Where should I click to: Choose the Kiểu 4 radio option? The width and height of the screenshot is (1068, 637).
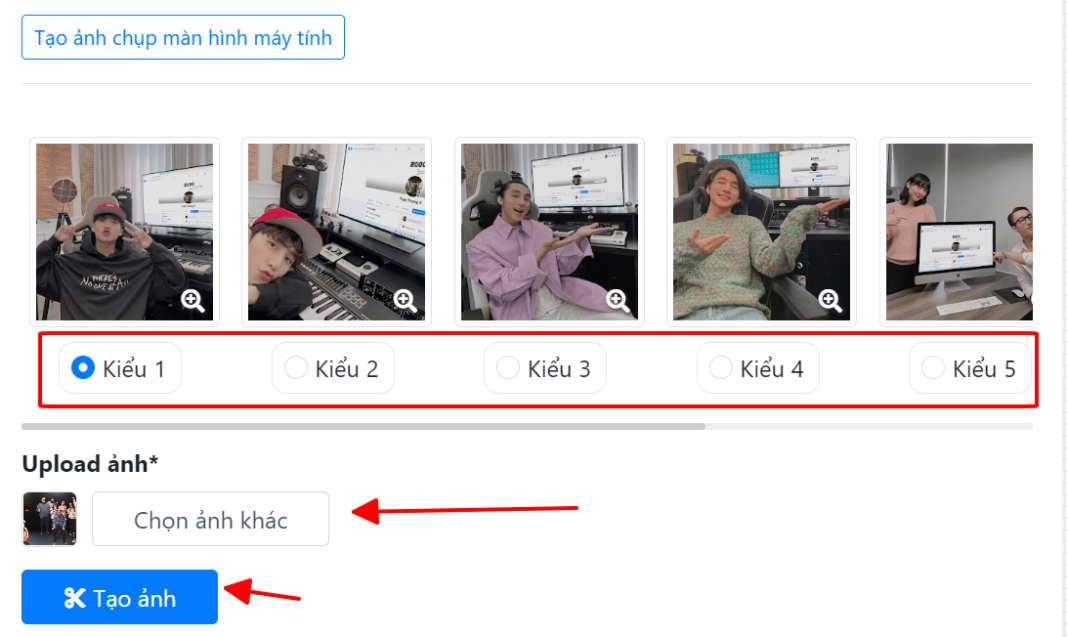[721, 368]
